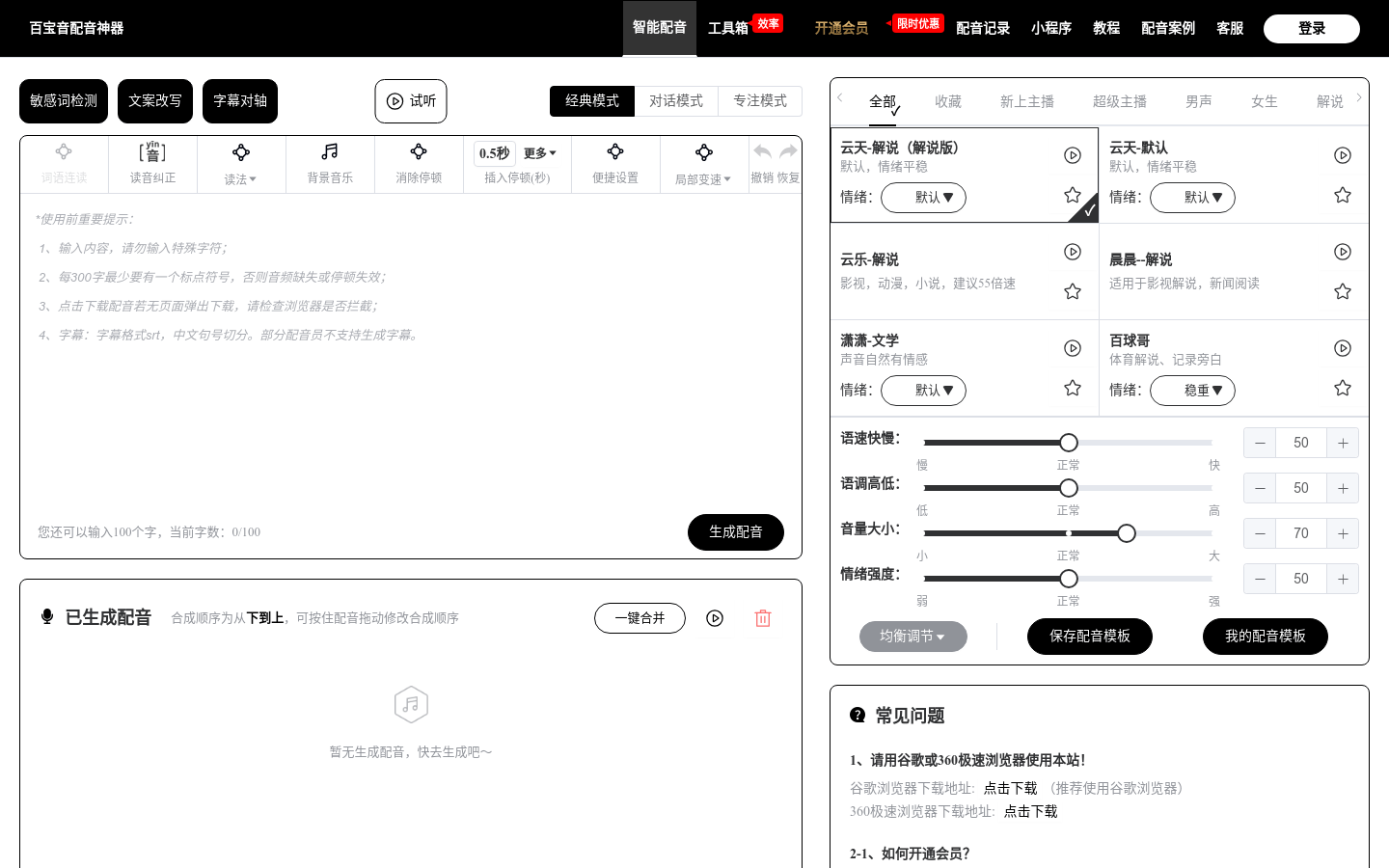Switch to 经典模式 classic mode
Screen dimensions: 1389x868
(592, 101)
